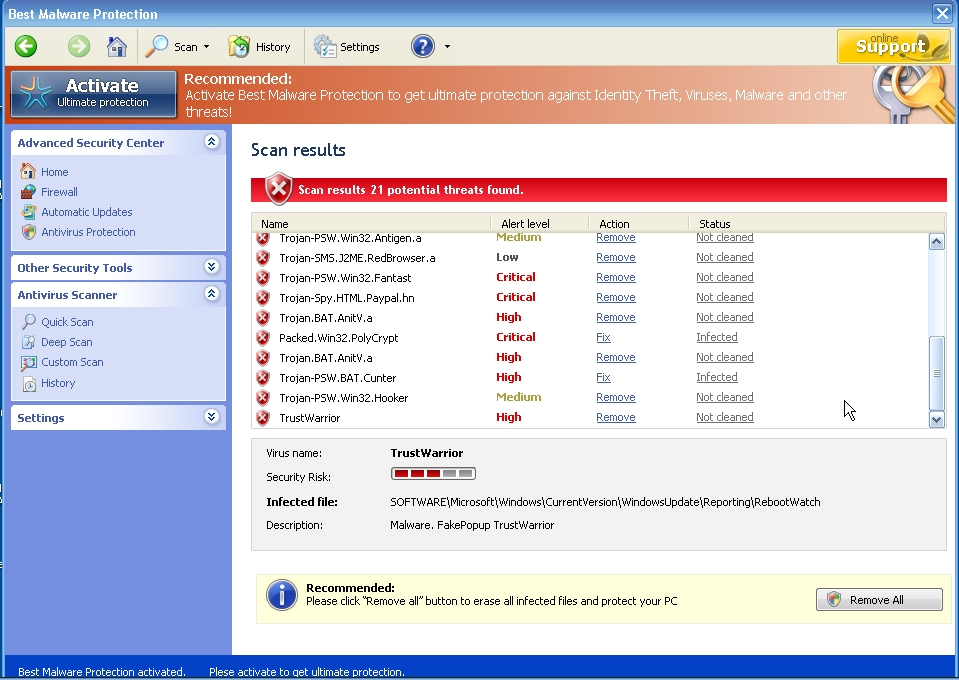The height and width of the screenshot is (680, 959).
Task: Open the Help dropdown arrow
Action: [x=447, y=47]
